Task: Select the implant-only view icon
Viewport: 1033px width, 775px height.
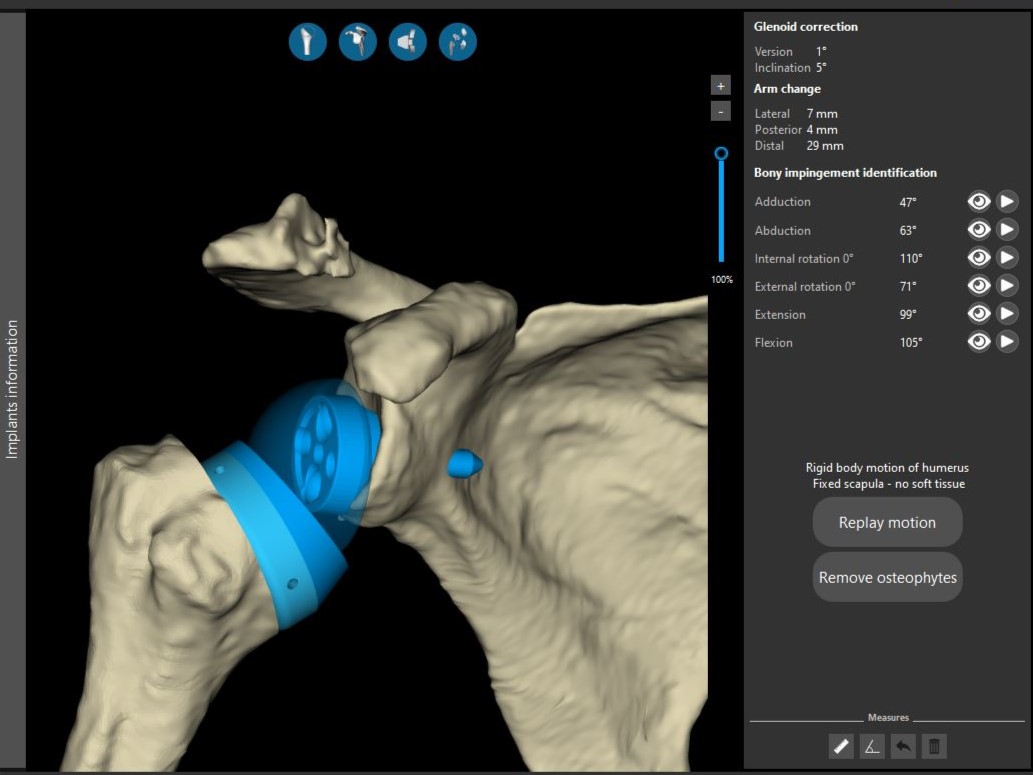Action: [408, 42]
